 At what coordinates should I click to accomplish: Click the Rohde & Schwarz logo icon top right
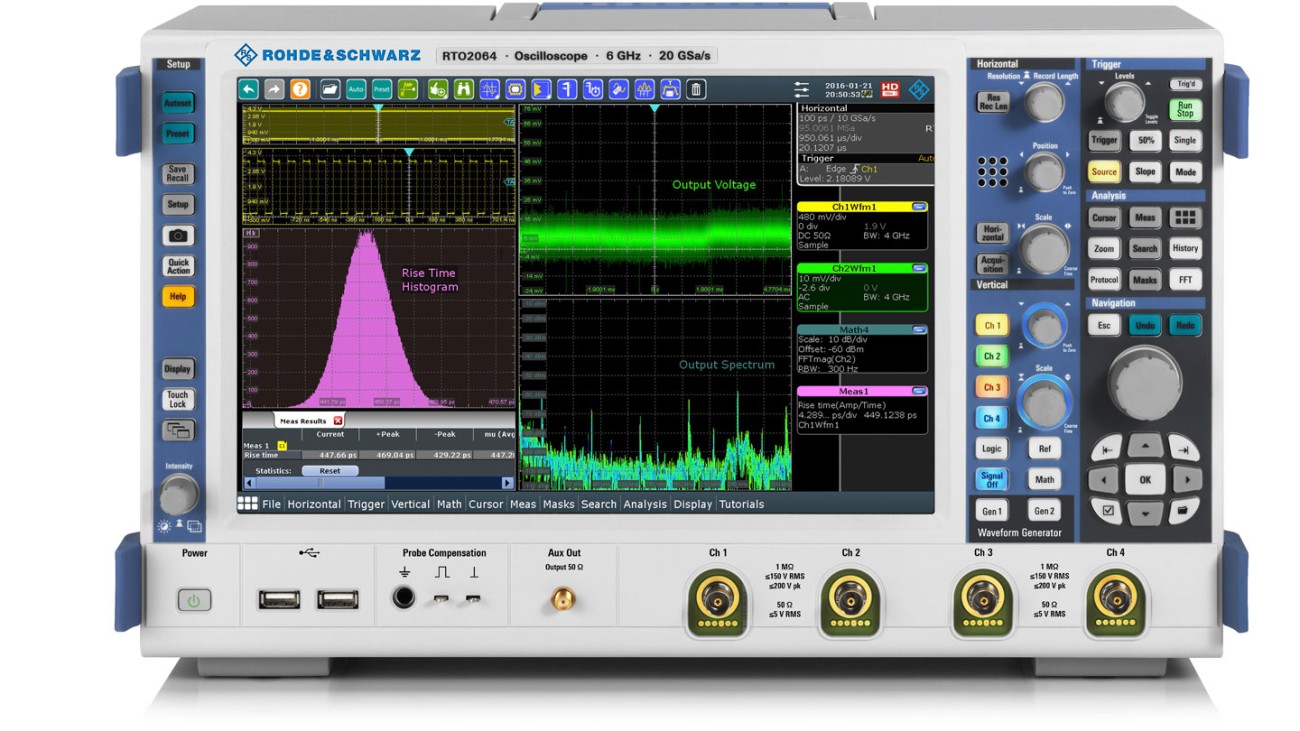(x=919, y=89)
